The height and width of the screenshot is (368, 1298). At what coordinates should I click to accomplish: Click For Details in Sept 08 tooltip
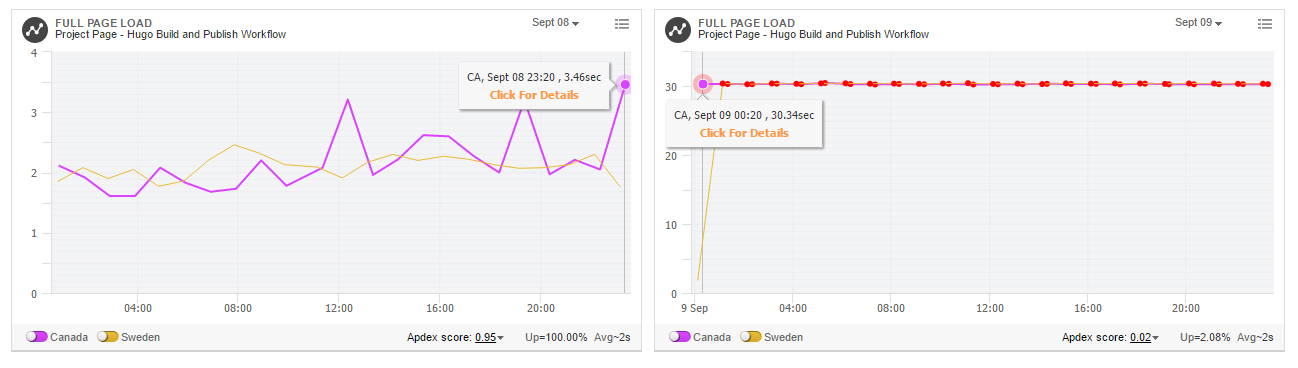pyautogui.click(x=534, y=95)
